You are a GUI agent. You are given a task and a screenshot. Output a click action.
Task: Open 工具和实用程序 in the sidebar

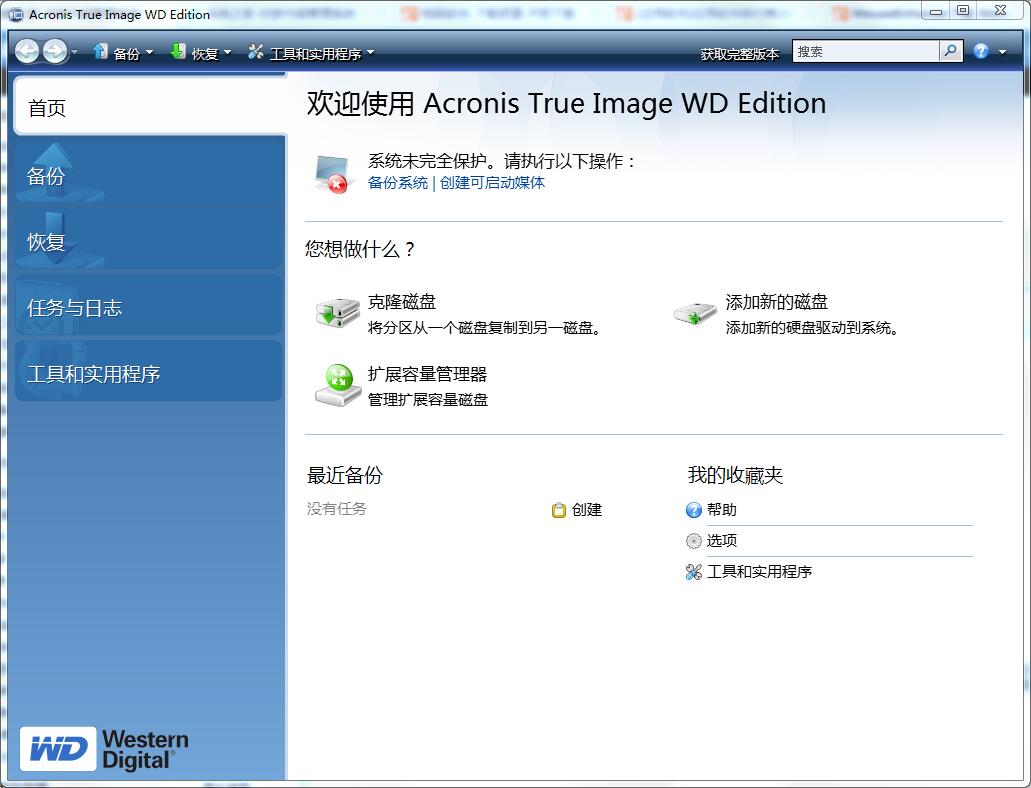[149, 373]
